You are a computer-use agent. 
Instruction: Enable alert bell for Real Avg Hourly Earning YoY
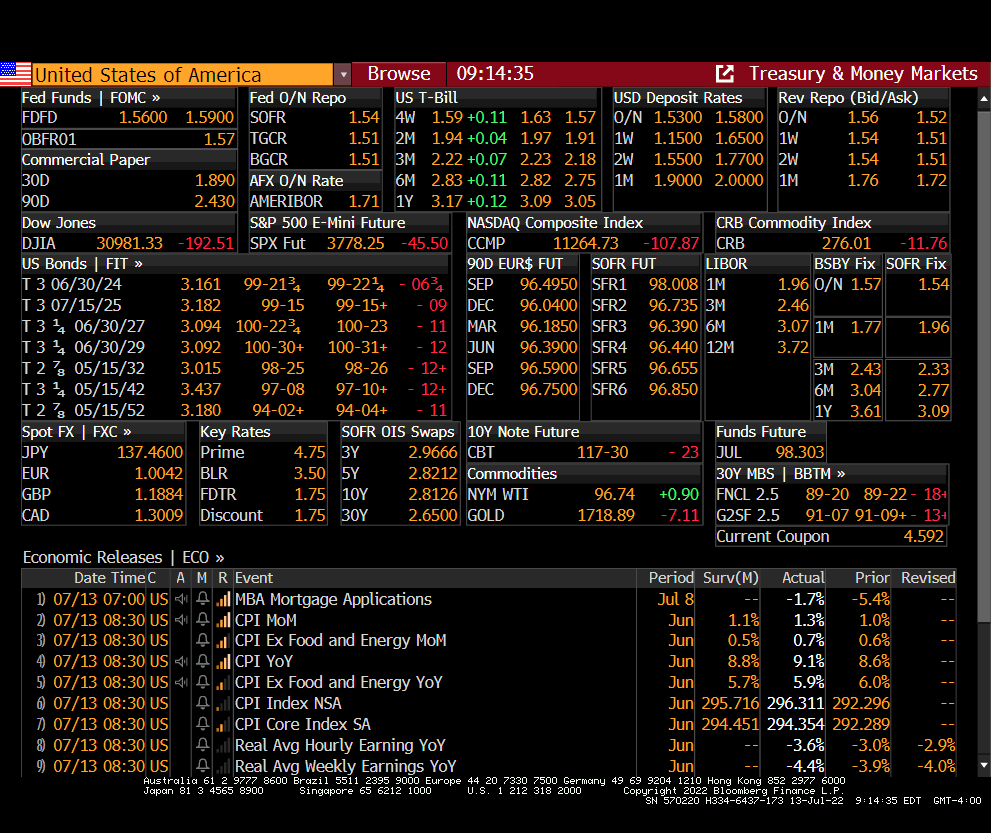coord(202,745)
